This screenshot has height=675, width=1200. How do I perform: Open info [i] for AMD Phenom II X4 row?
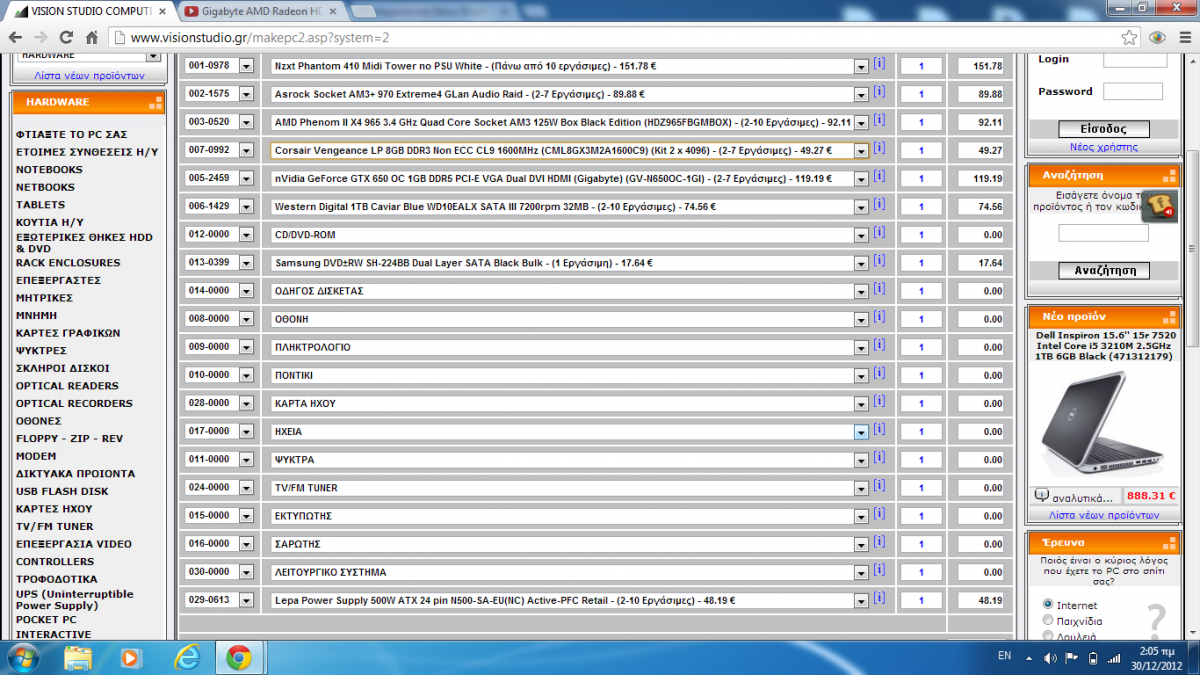879,119
